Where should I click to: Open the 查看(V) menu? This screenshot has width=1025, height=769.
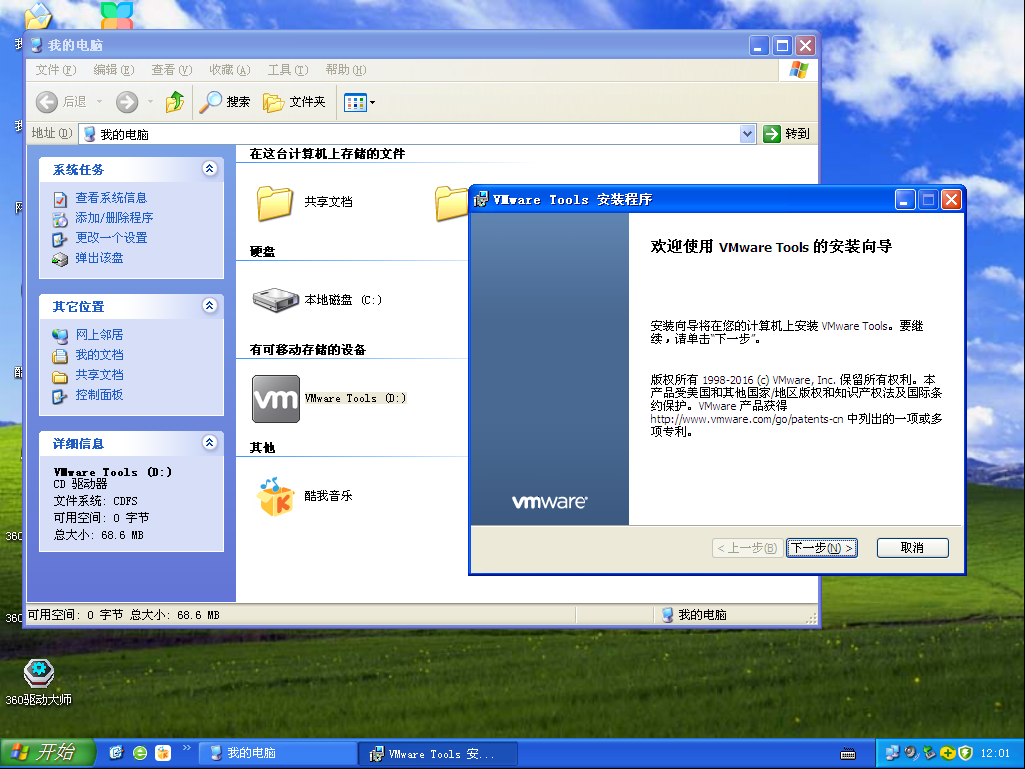tap(172, 69)
